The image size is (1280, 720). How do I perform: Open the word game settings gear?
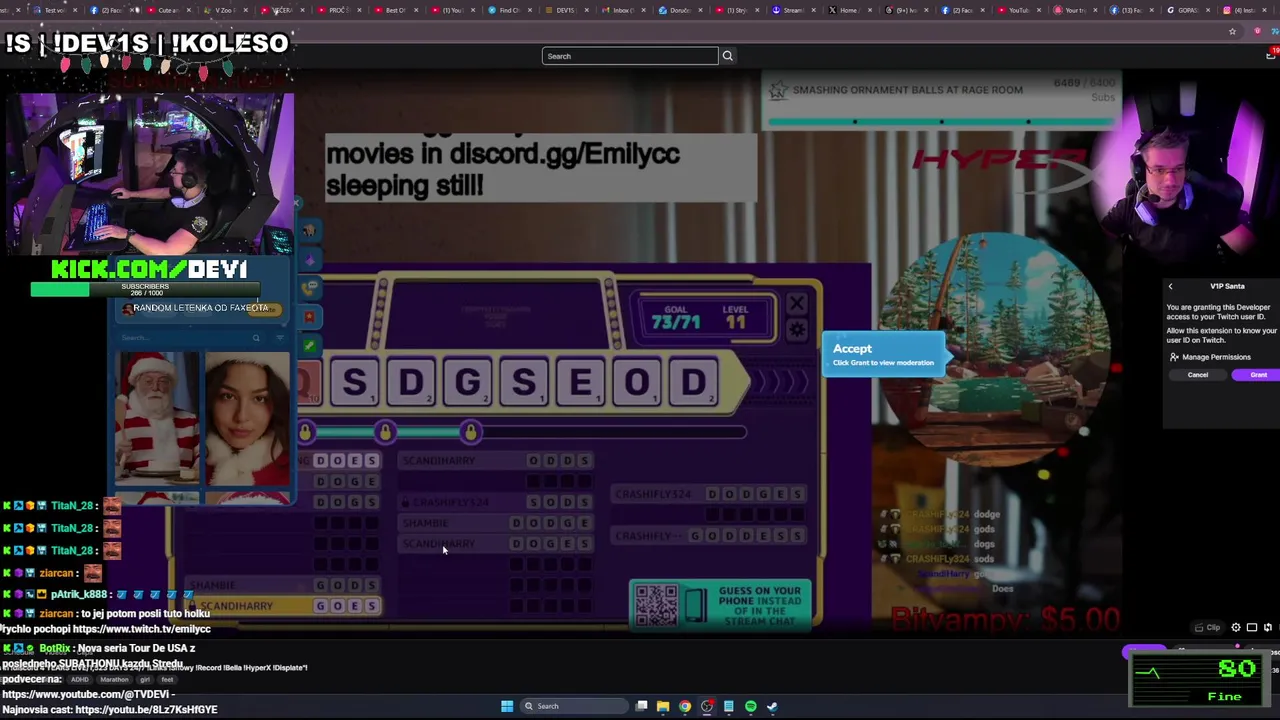click(x=797, y=330)
